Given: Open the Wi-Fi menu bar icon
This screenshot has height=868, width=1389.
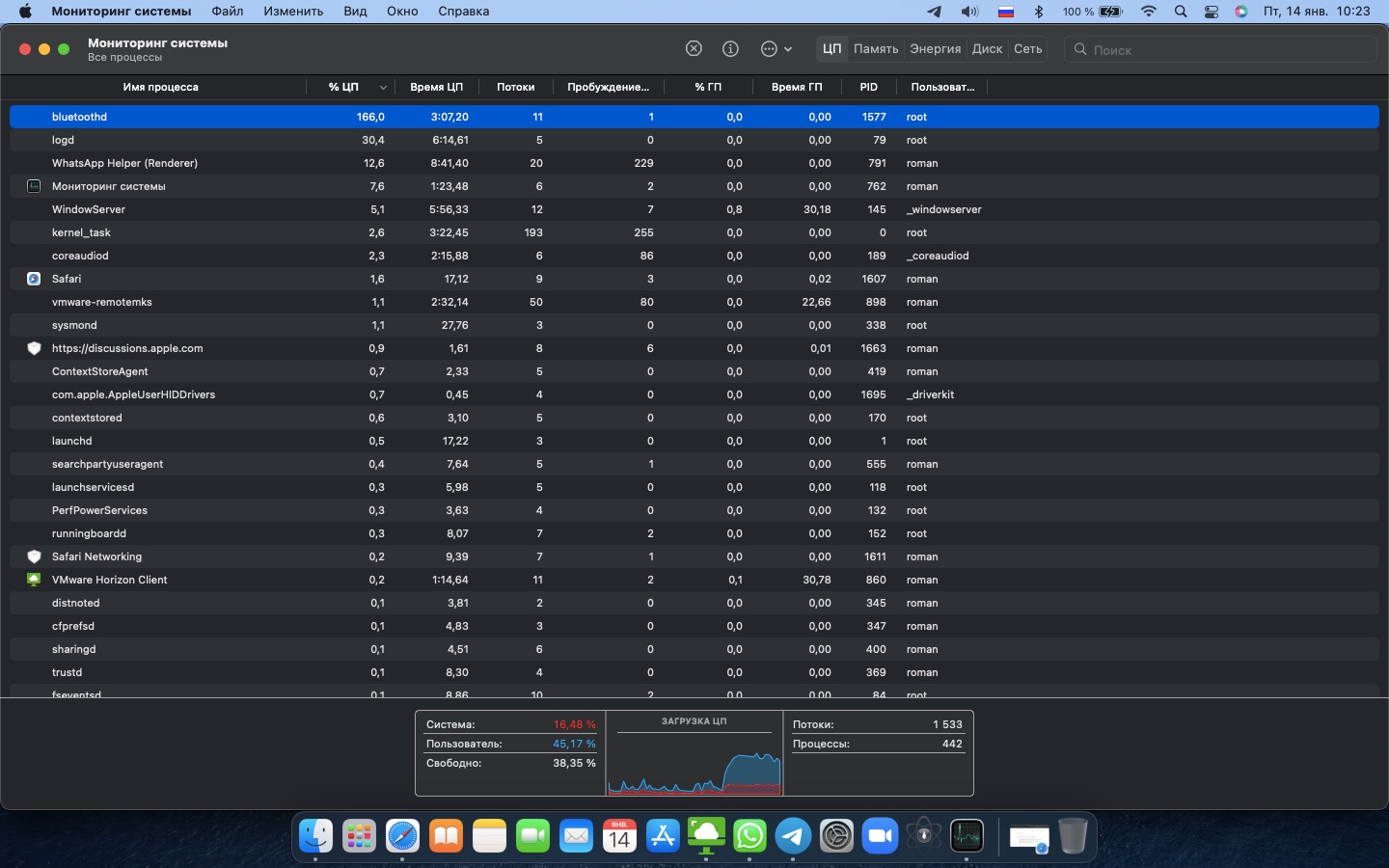Looking at the screenshot, I should tap(1148, 12).
